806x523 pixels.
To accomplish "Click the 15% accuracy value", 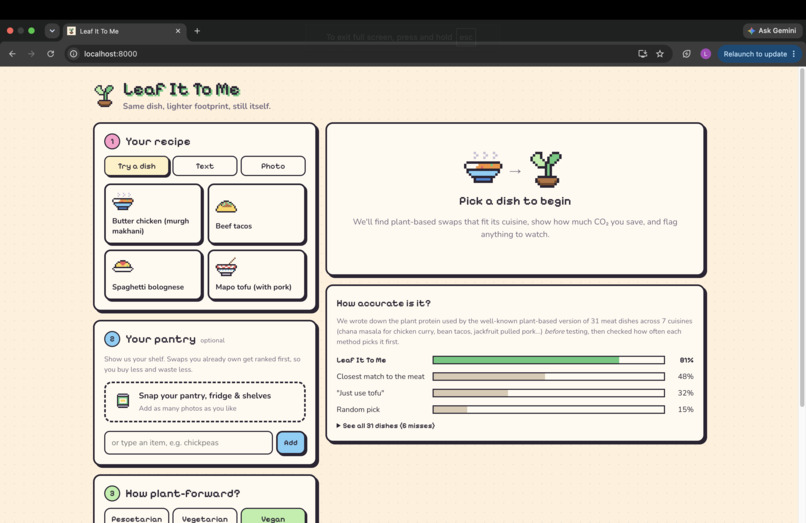I will [x=686, y=409].
